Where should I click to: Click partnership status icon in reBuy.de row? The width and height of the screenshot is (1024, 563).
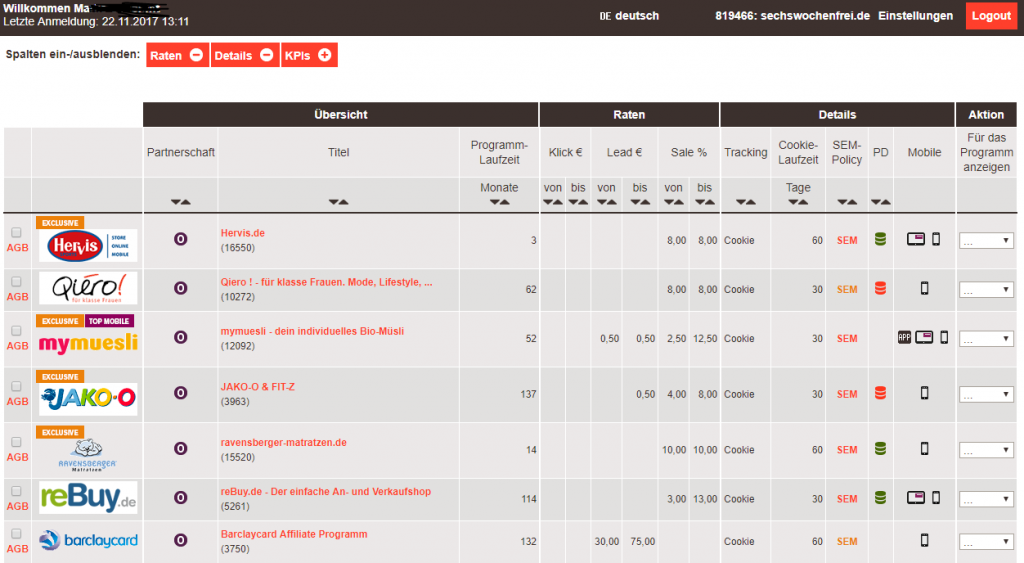click(180, 498)
